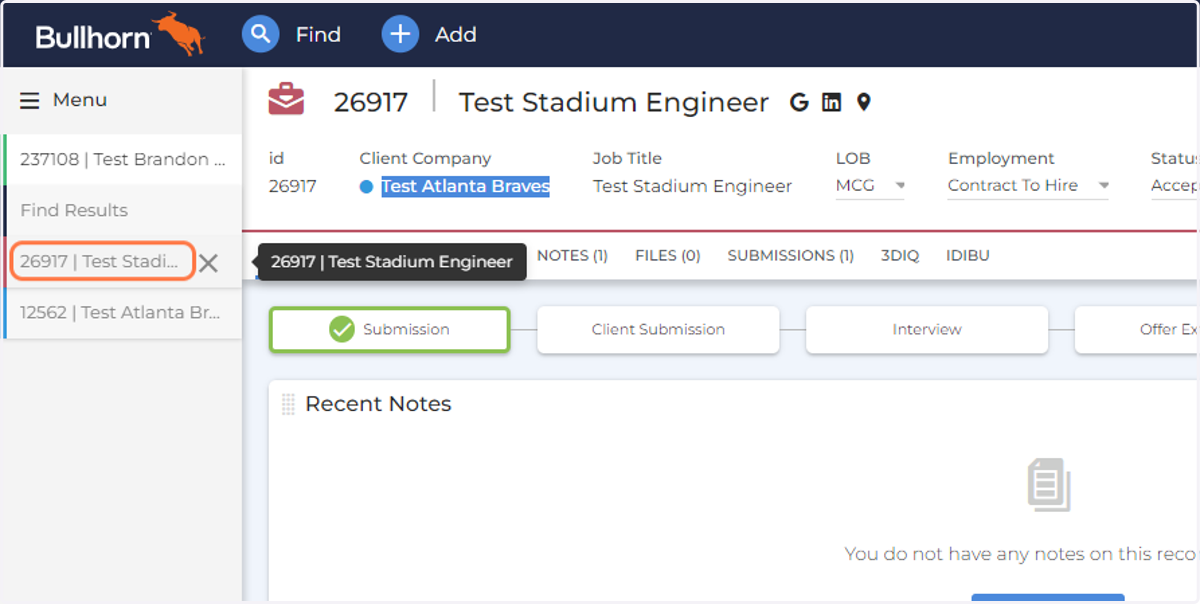
Task: Open the Find magnifier icon
Action: 260,34
